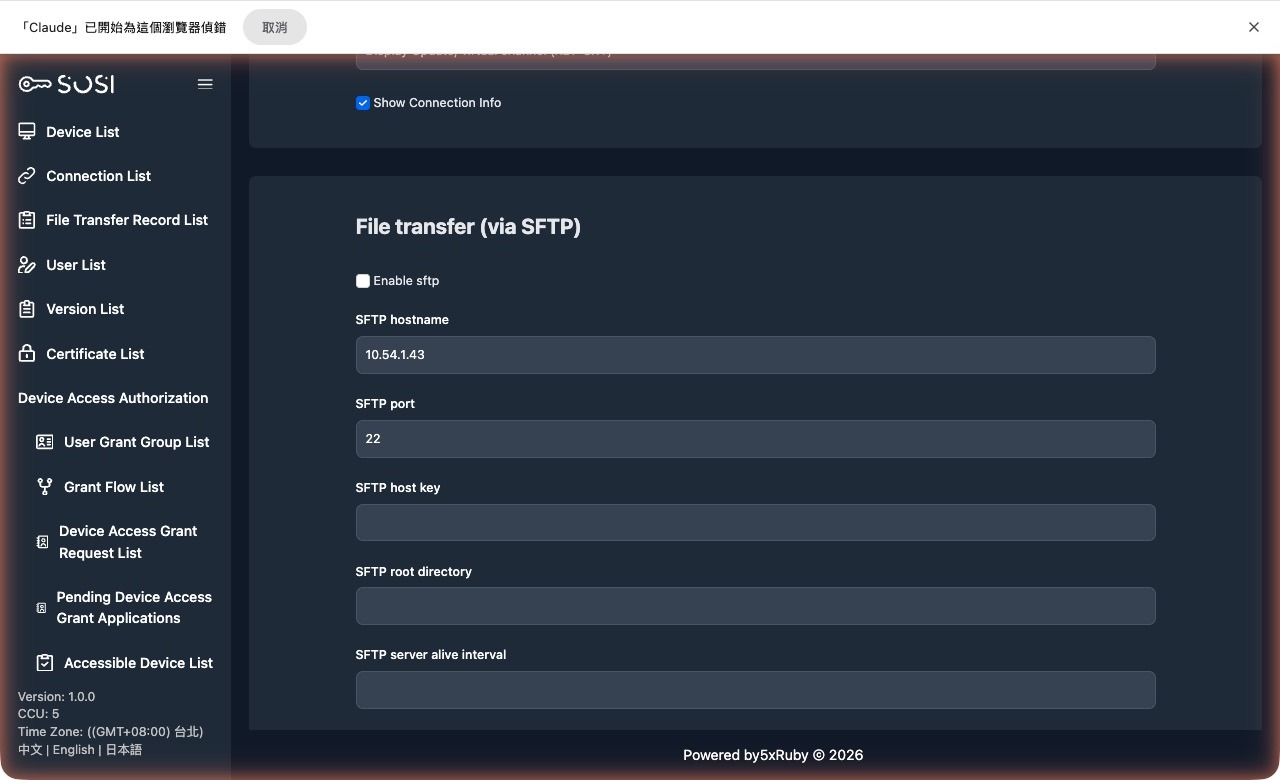
Task: Click inside the SFTP hostname field
Action: (x=755, y=354)
